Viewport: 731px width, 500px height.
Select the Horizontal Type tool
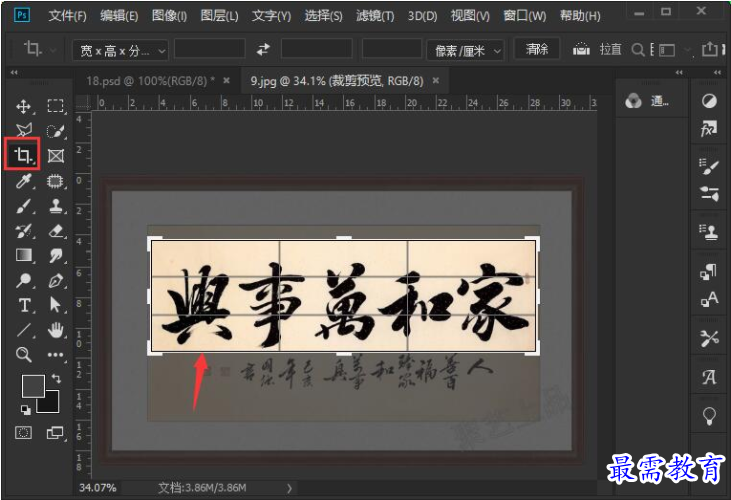click(24, 305)
